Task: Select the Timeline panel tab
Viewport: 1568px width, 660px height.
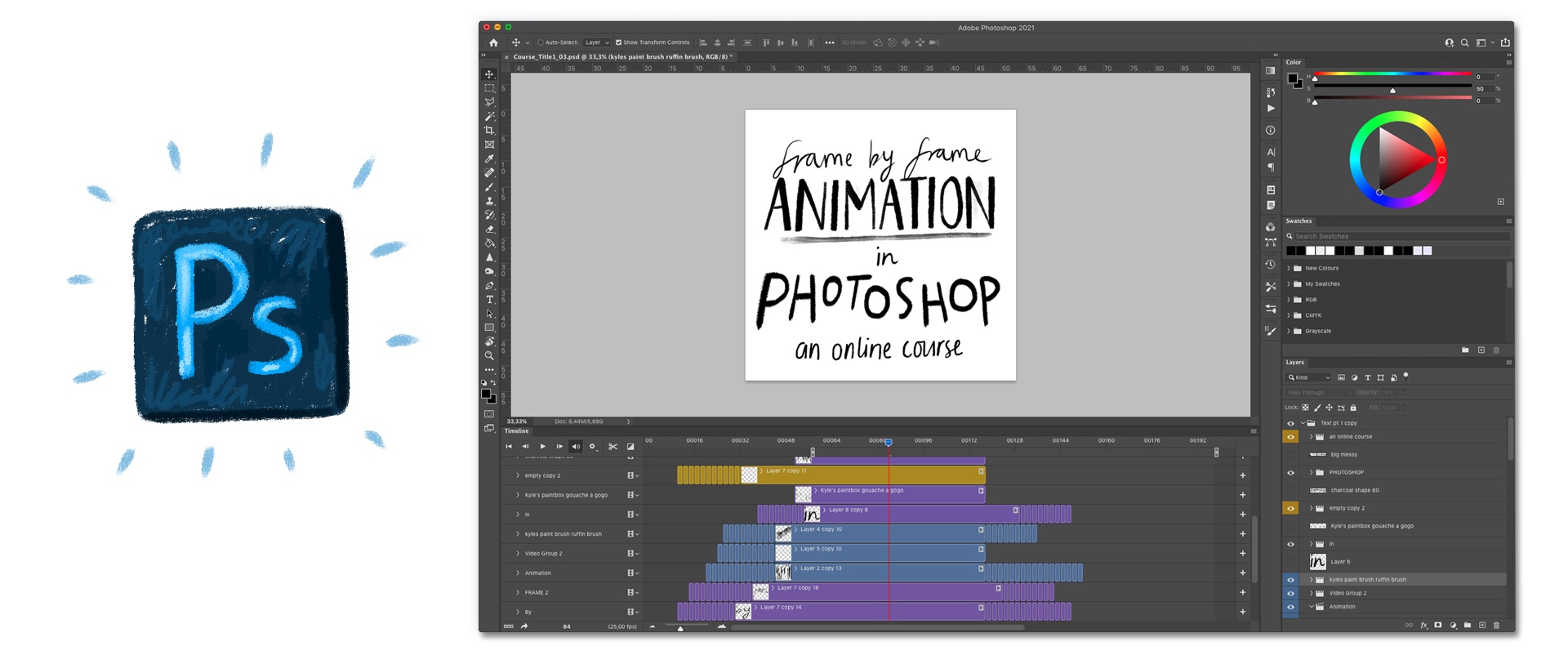Action: click(x=517, y=431)
